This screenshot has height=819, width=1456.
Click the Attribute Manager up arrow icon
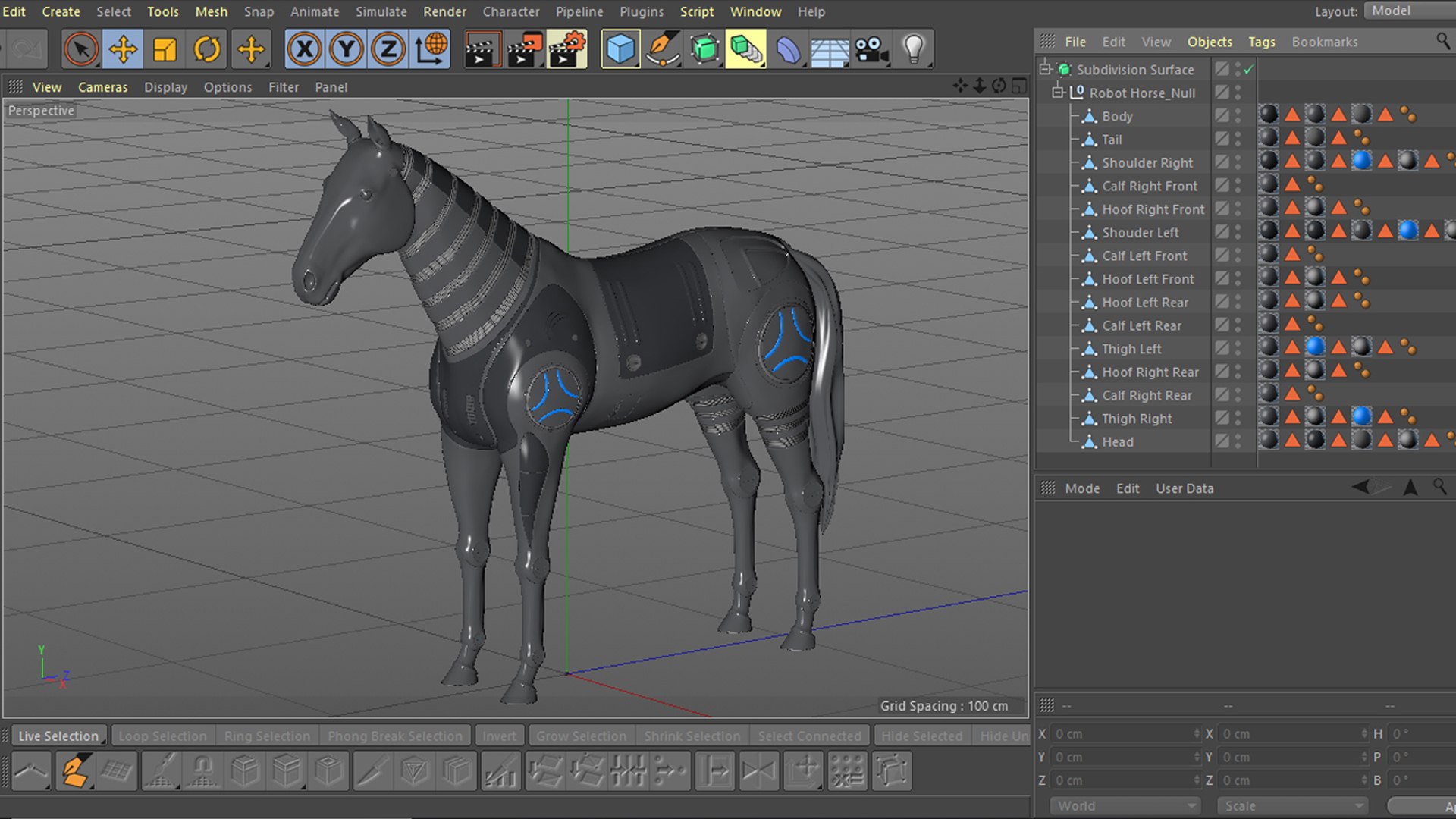click(x=1410, y=488)
